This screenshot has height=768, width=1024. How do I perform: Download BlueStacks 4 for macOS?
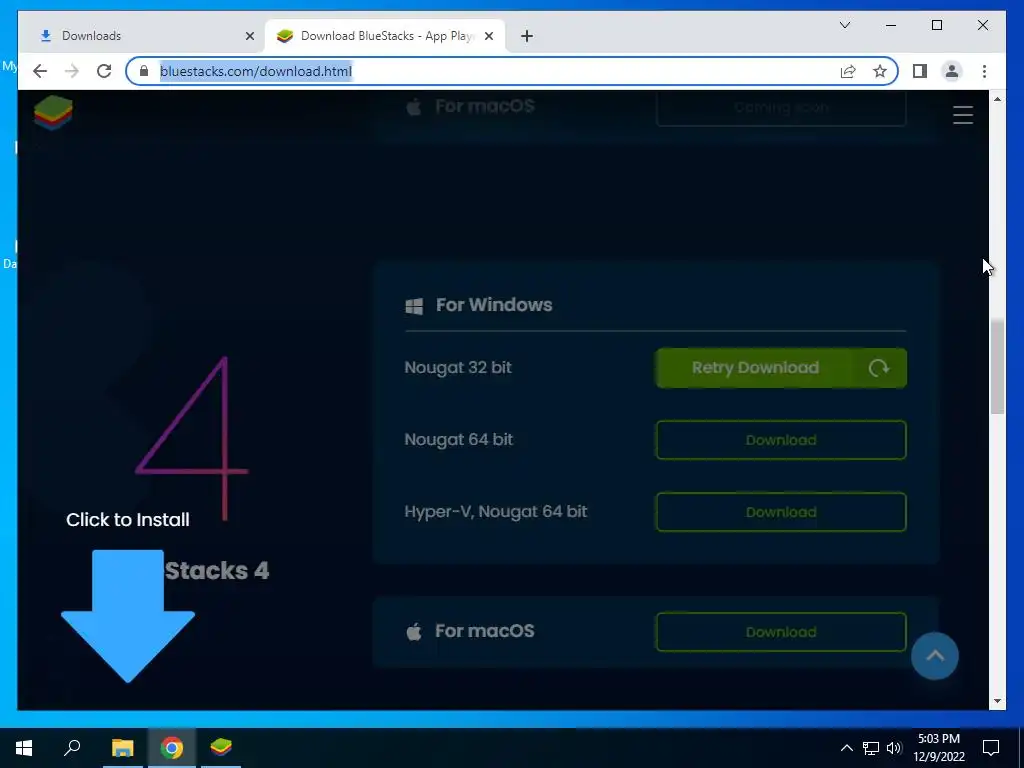[781, 632]
